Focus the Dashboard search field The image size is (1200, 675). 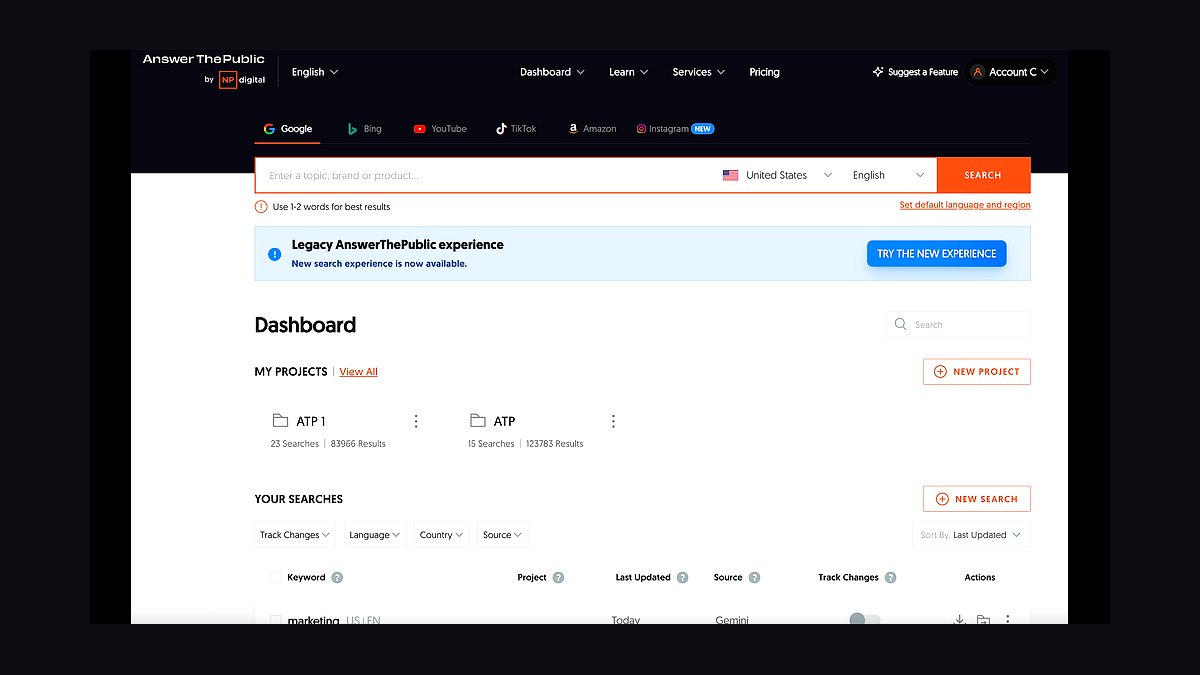[958, 324]
